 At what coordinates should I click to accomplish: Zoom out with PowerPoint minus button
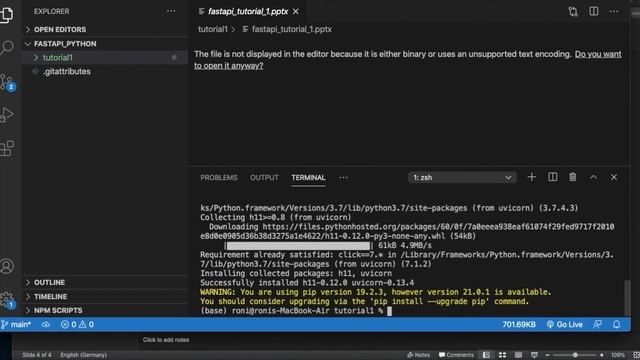click(x=548, y=355)
